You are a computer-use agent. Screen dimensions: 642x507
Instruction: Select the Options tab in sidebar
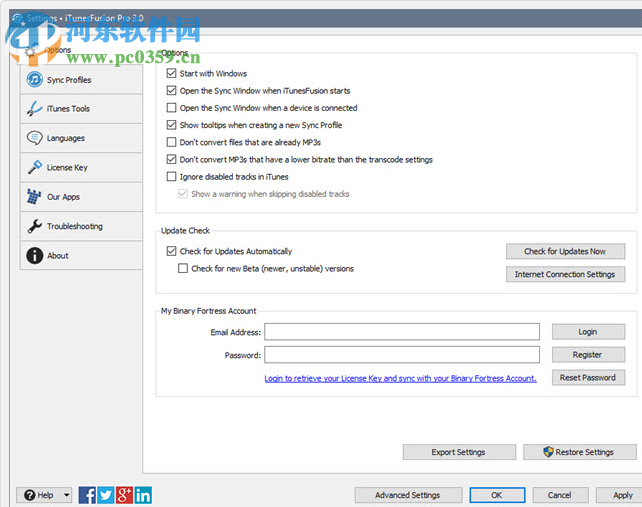(80, 51)
